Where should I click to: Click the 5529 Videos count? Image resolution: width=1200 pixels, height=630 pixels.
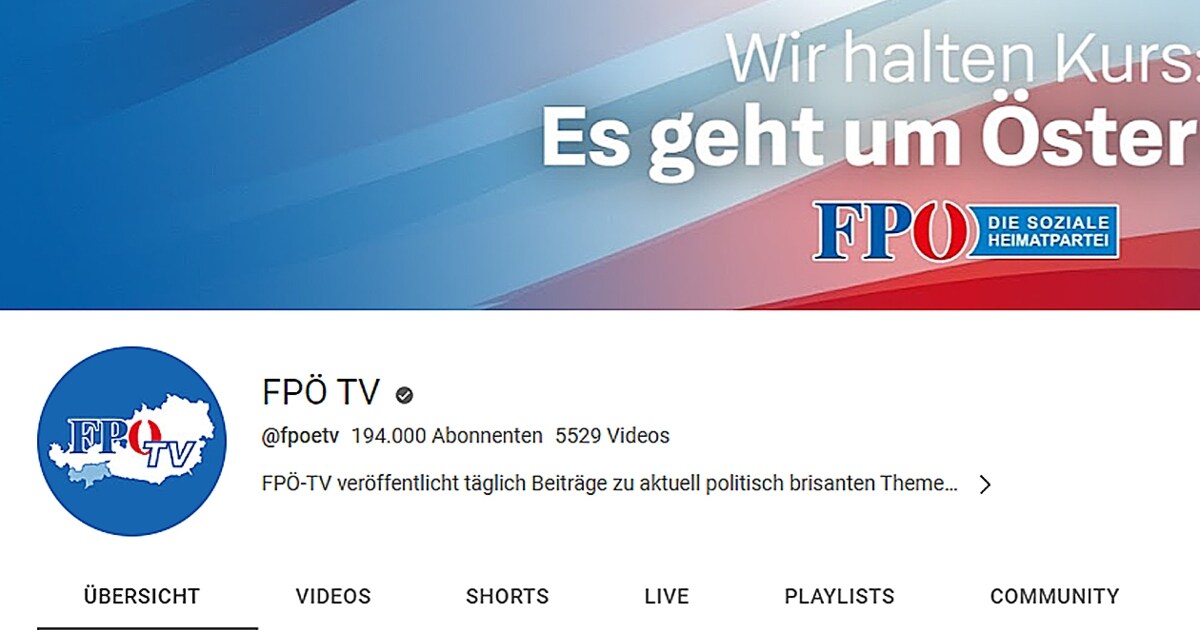pyautogui.click(x=612, y=436)
